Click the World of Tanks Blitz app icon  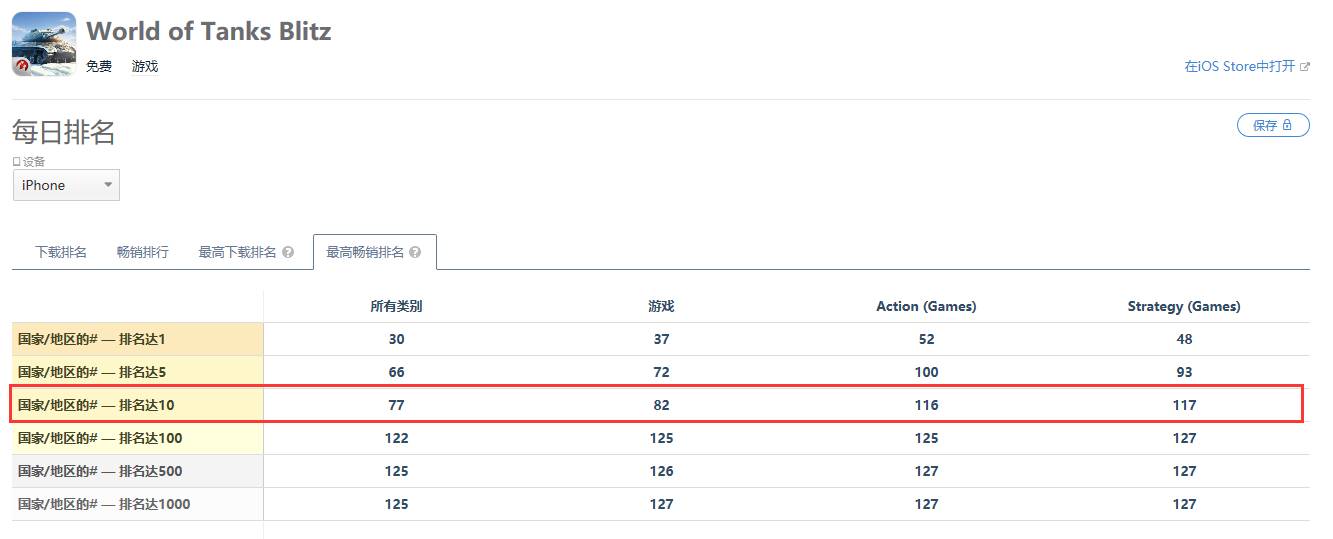pyautogui.click(x=44, y=45)
